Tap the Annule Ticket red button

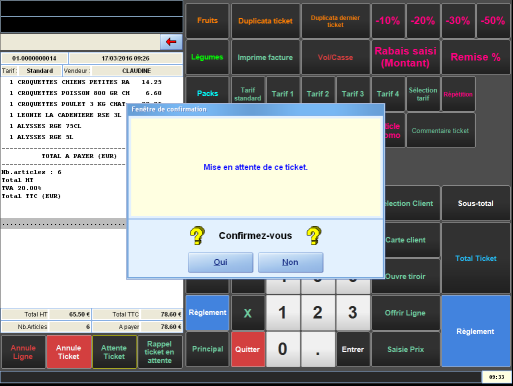[x=69, y=352]
